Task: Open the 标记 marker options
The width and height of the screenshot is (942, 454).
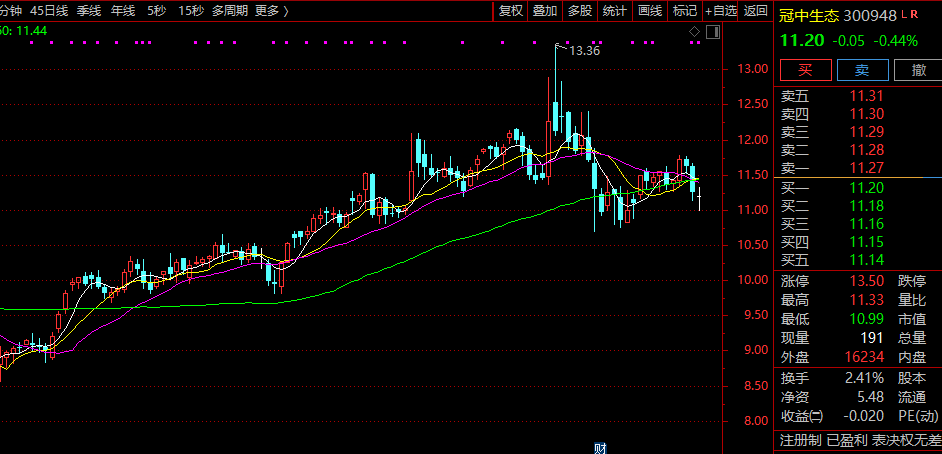Action: click(x=685, y=11)
